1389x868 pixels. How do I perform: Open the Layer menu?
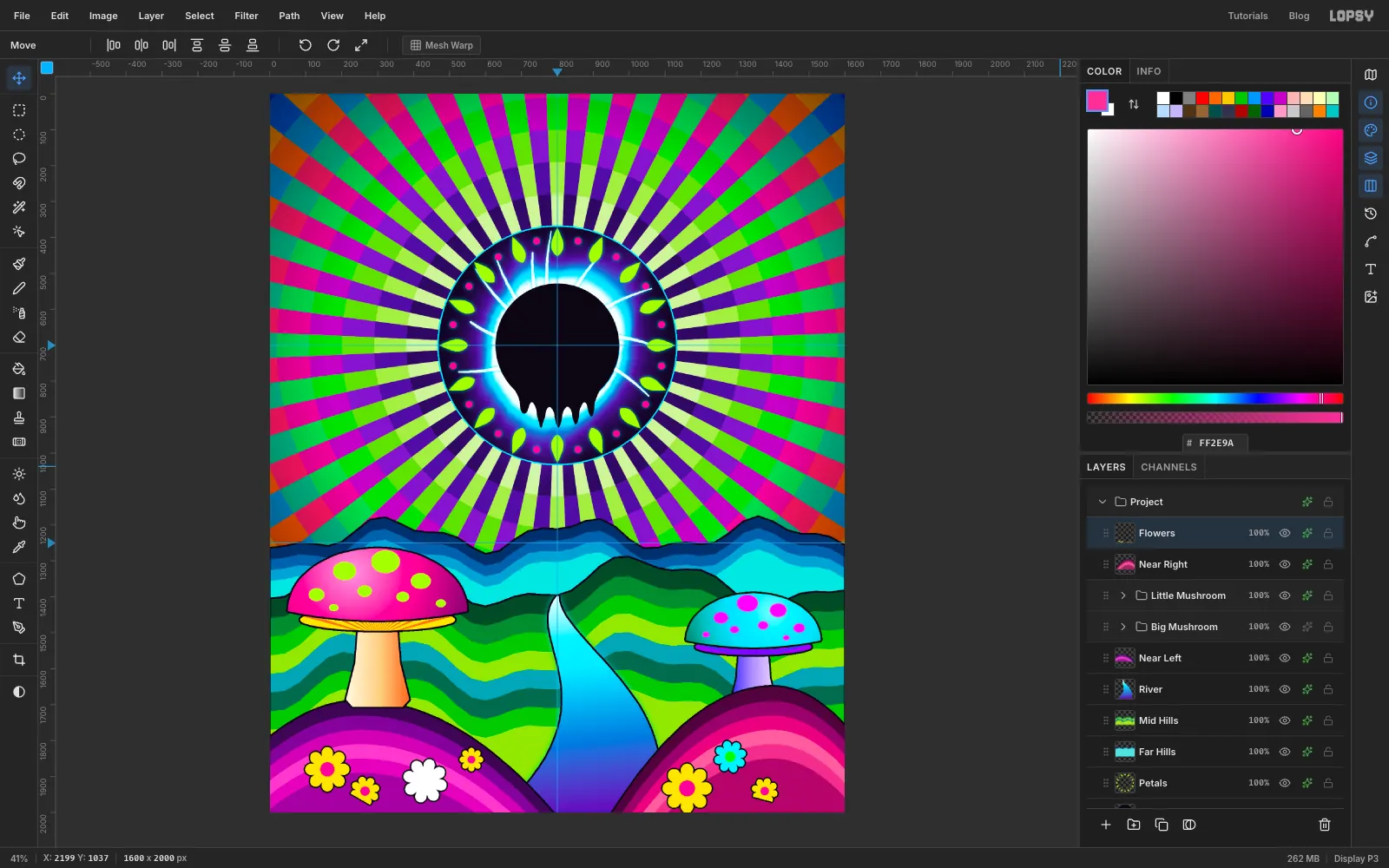[x=151, y=16]
